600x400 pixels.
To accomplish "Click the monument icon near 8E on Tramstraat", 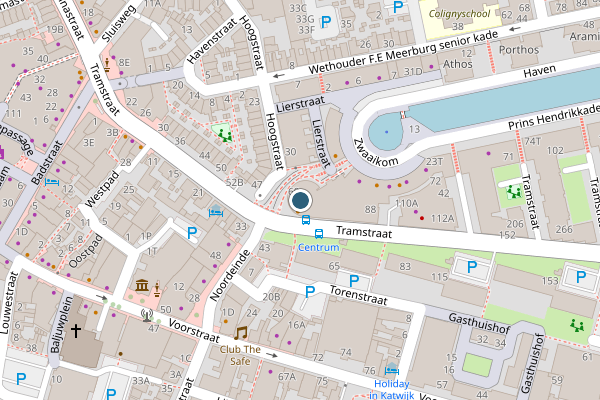I will 107,65.
